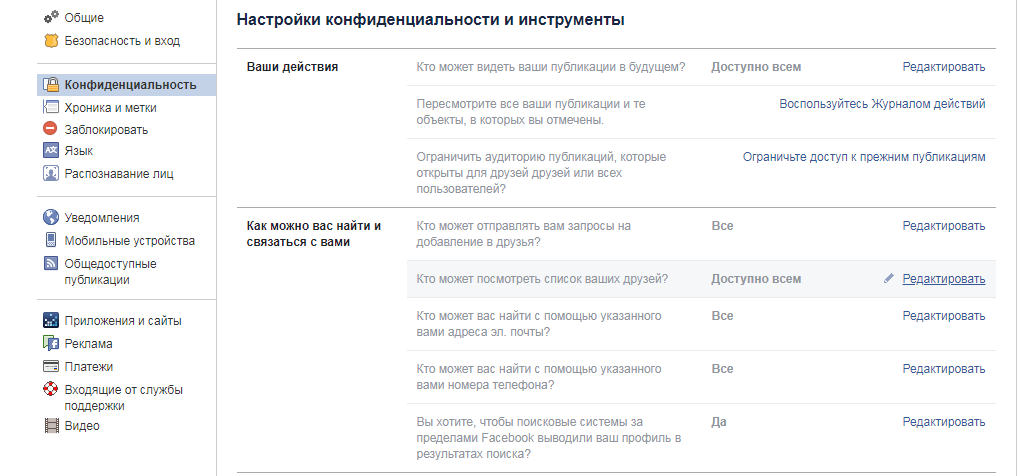The width and height of the screenshot is (1021, 476).
Task: Click the globe icon for Уведомления
Action: point(51,217)
